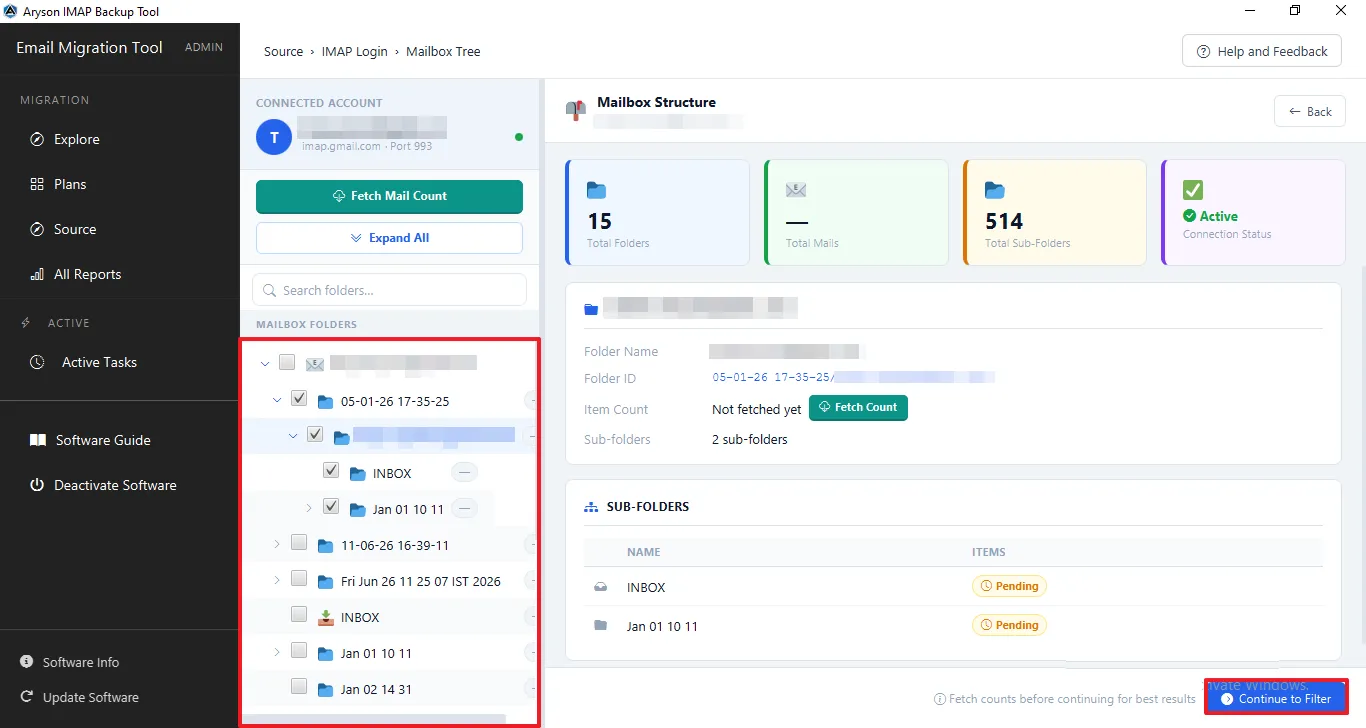The image size is (1366, 728).
Task: Click the Plans grid icon
Action: coord(37,184)
